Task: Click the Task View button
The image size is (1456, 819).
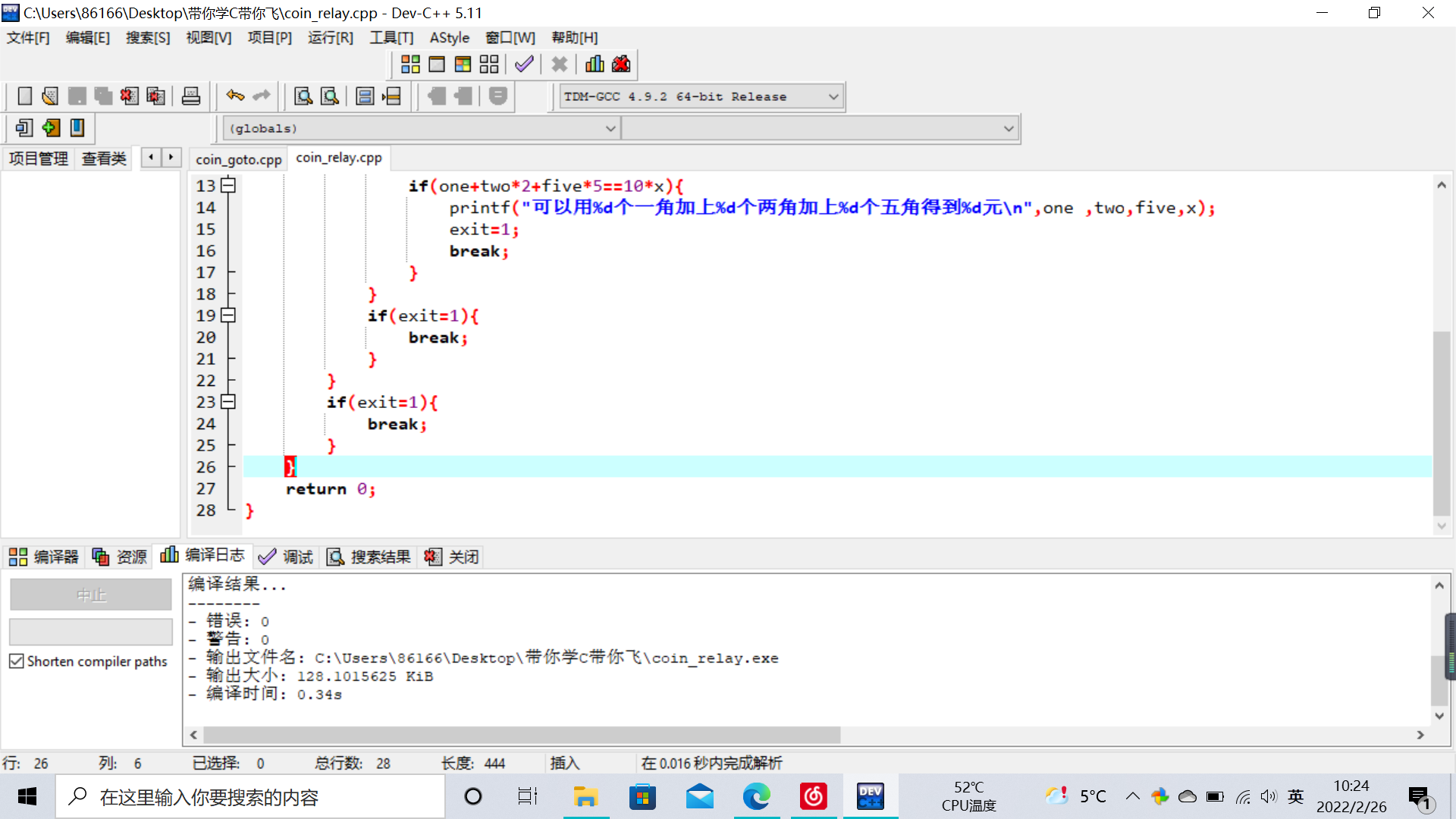Action: pyautogui.click(x=528, y=796)
